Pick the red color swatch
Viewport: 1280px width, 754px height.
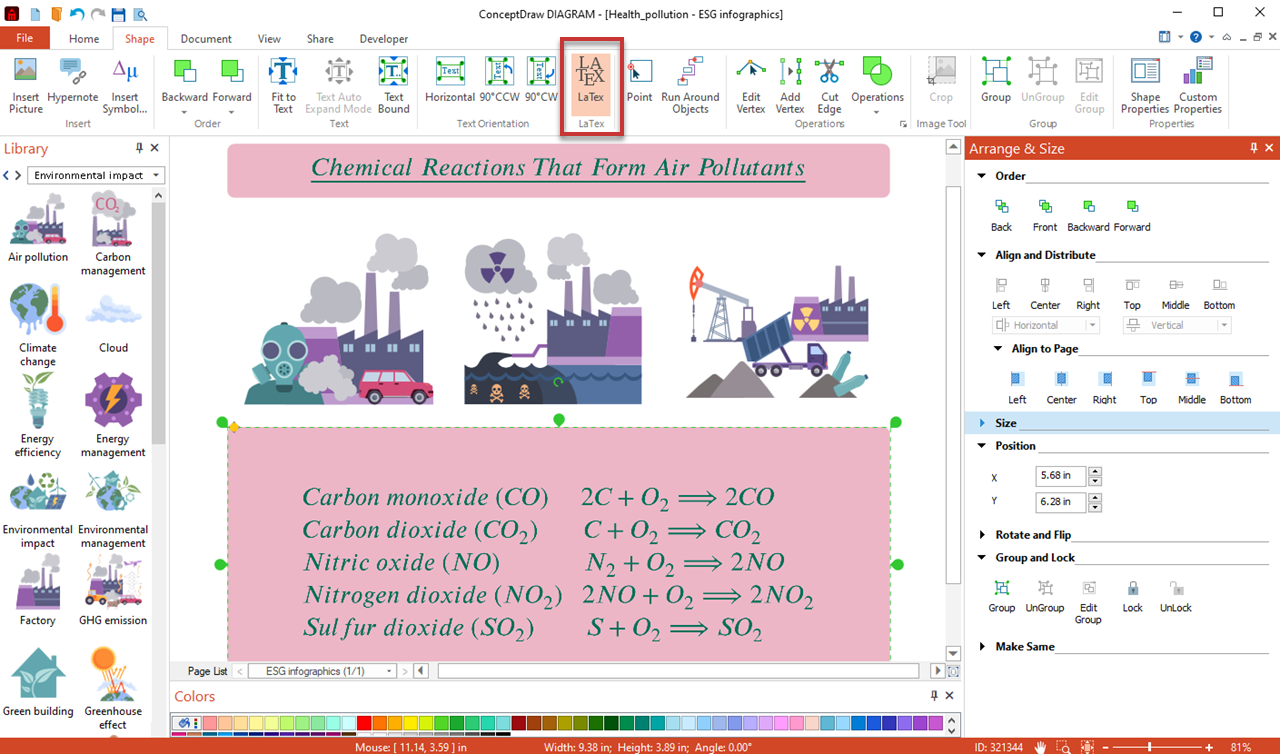pyautogui.click(x=364, y=723)
